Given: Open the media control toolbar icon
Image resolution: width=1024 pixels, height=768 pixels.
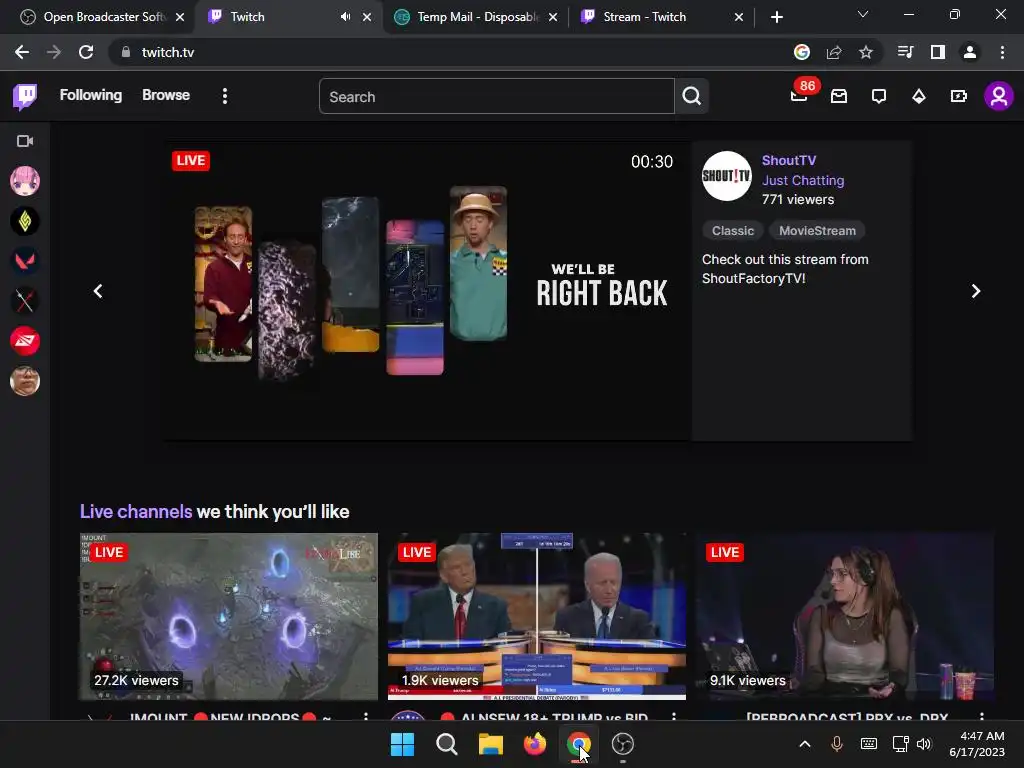Looking at the screenshot, I should pyautogui.click(x=905, y=52).
